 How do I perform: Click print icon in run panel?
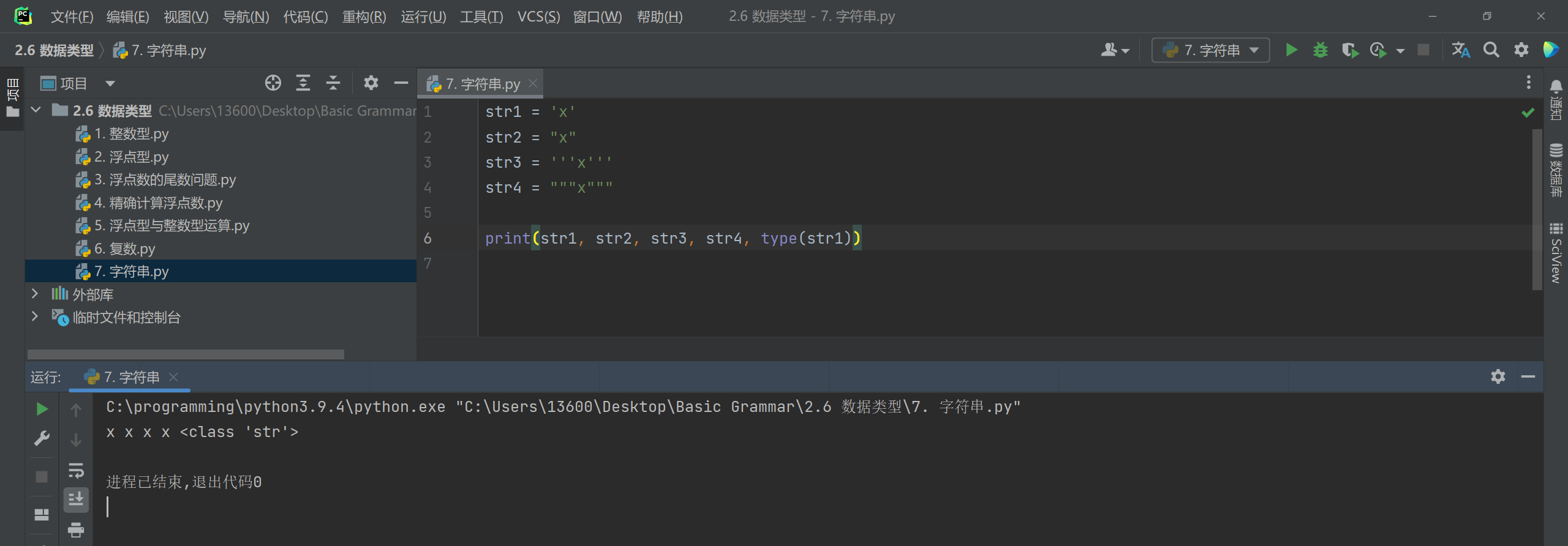coord(76,529)
